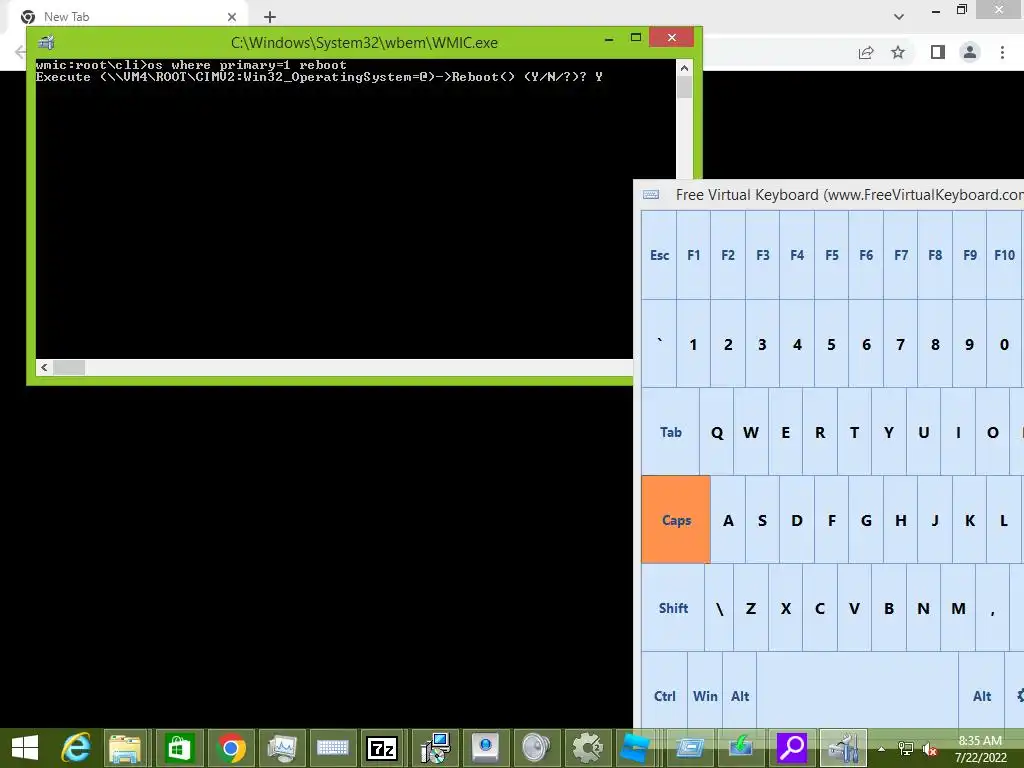Launch Internet Explorer from taskbar
The image size is (1024, 768).
(x=76, y=748)
